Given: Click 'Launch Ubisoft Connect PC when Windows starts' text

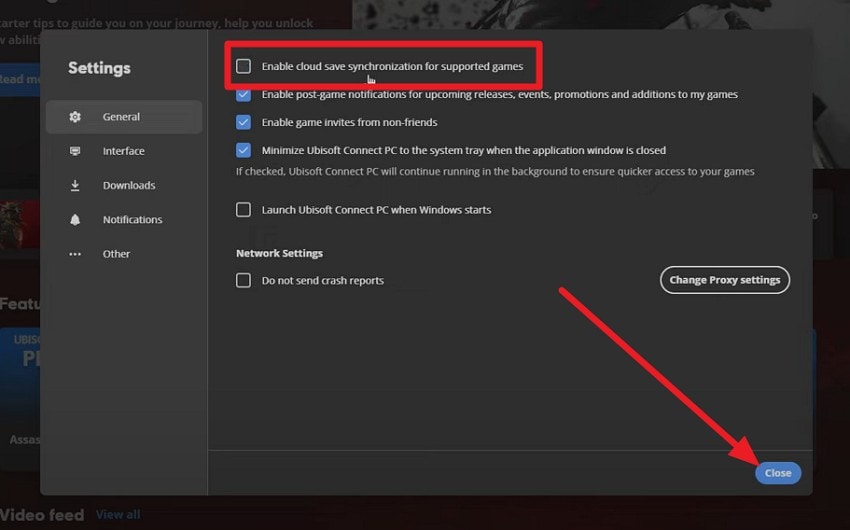Looking at the screenshot, I should point(376,210).
